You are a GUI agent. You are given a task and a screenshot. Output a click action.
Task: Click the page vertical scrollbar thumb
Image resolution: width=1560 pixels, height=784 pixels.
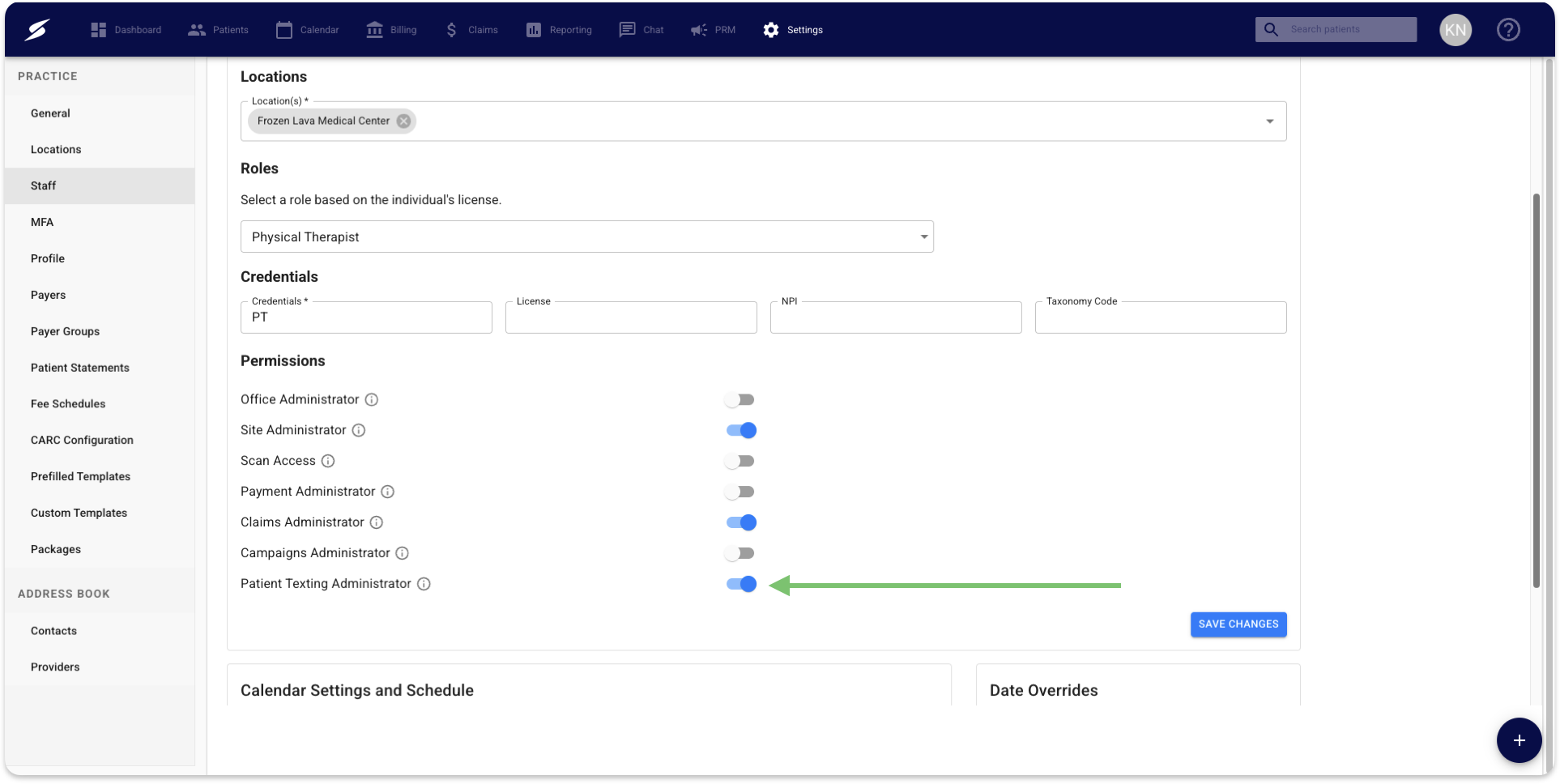tap(1537, 390)
